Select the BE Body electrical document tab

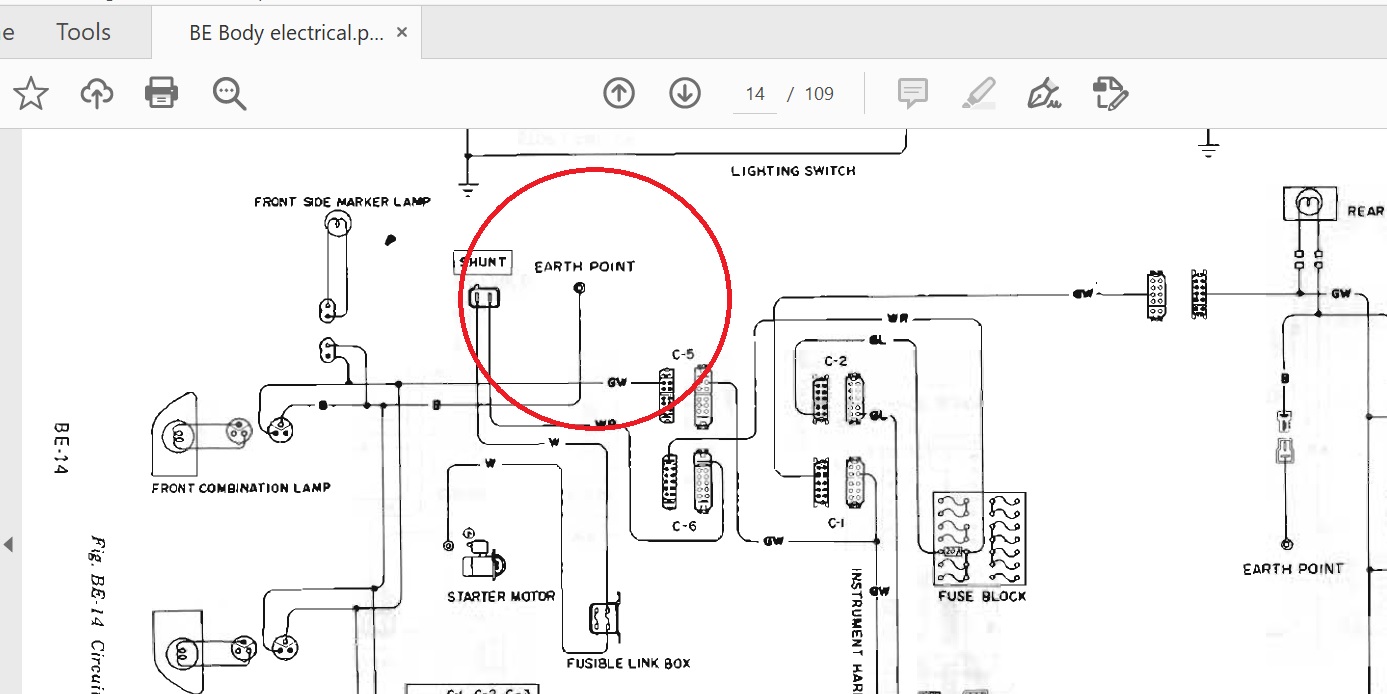tap(286, 33)
